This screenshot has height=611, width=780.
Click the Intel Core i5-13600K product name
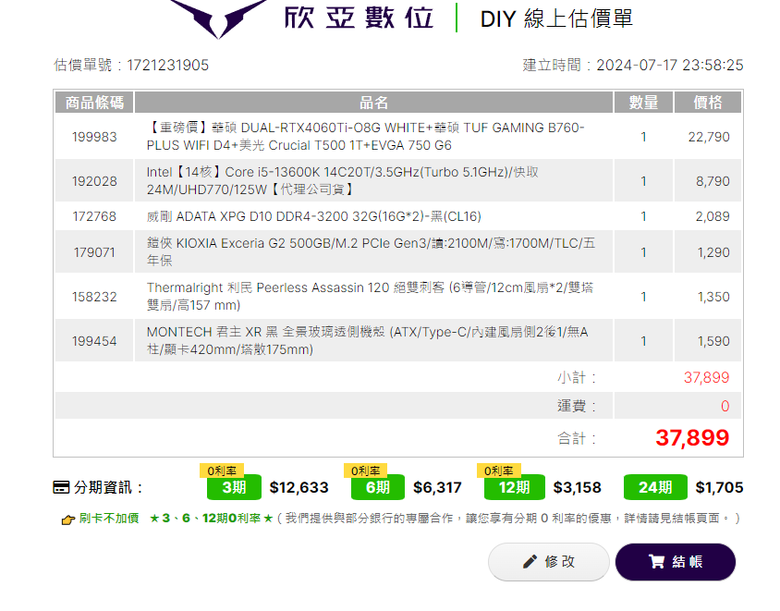click(x=343, y=181)
